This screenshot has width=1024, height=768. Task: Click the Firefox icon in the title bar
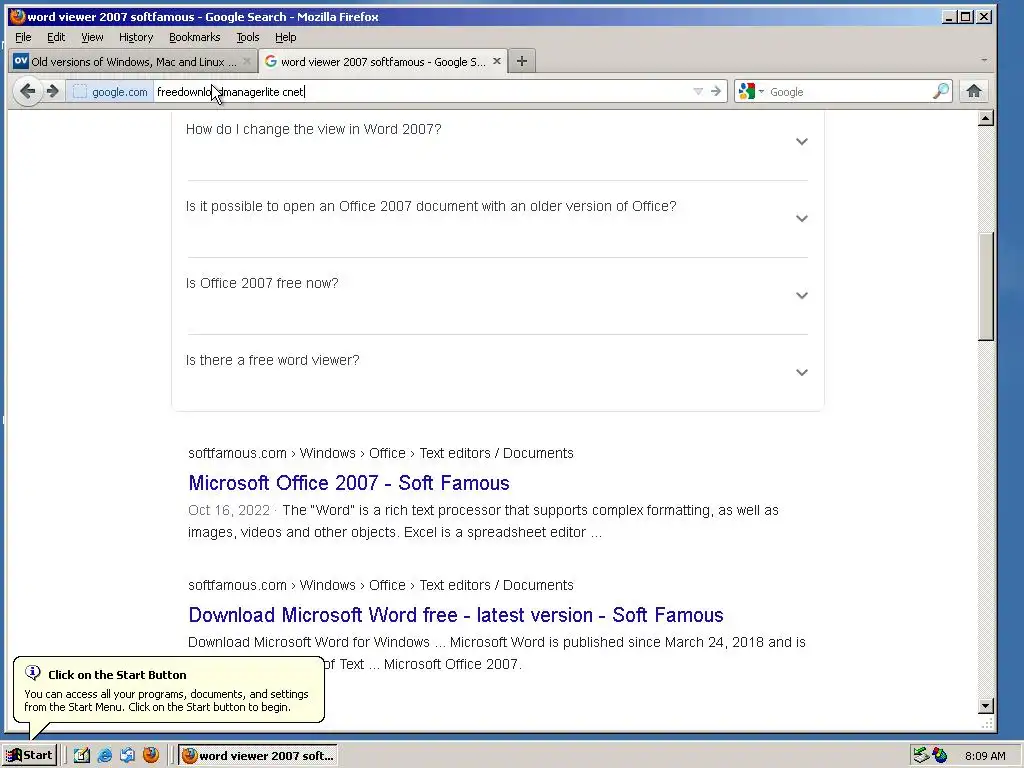[18, 16]
